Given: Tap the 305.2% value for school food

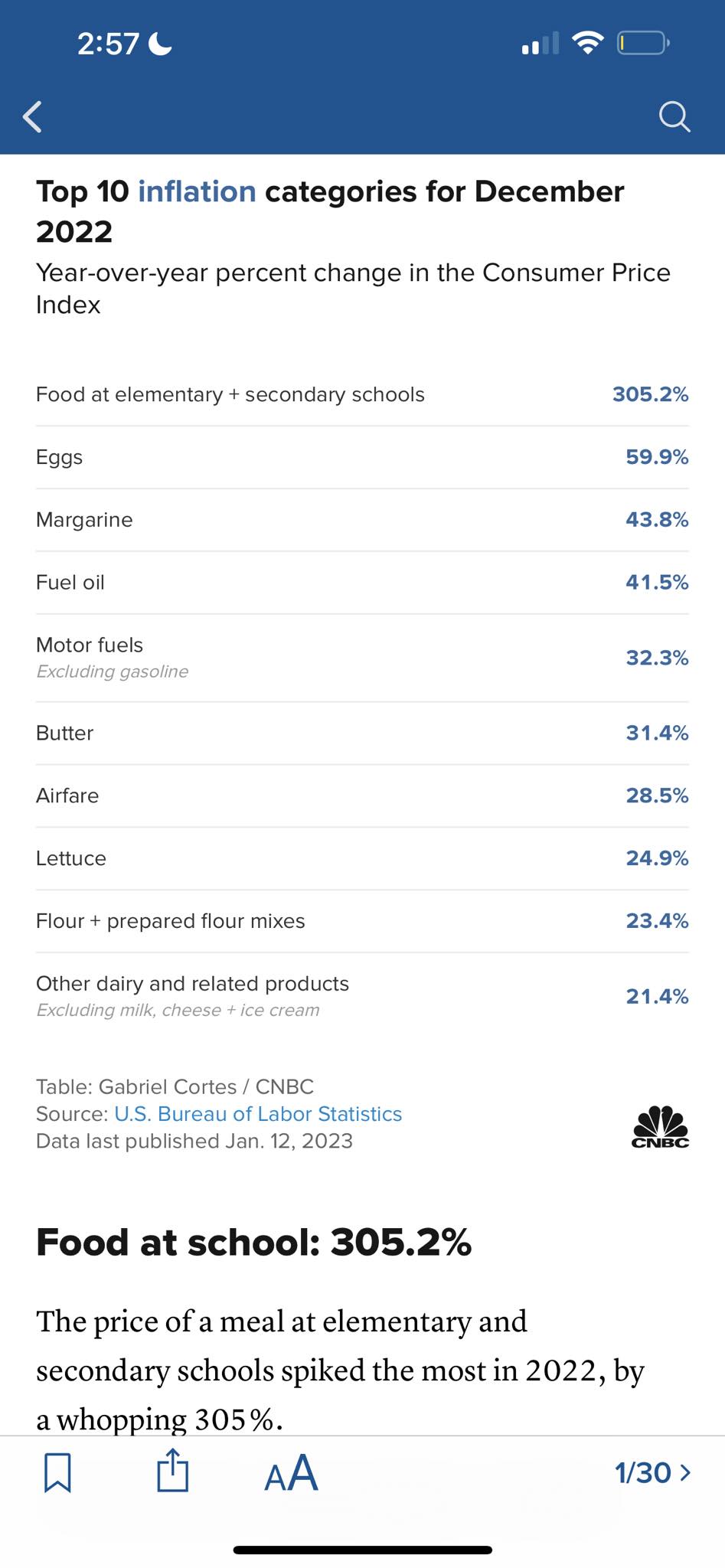Looking at the screenshot, I should pyautogui.click(x=650, y=394).
